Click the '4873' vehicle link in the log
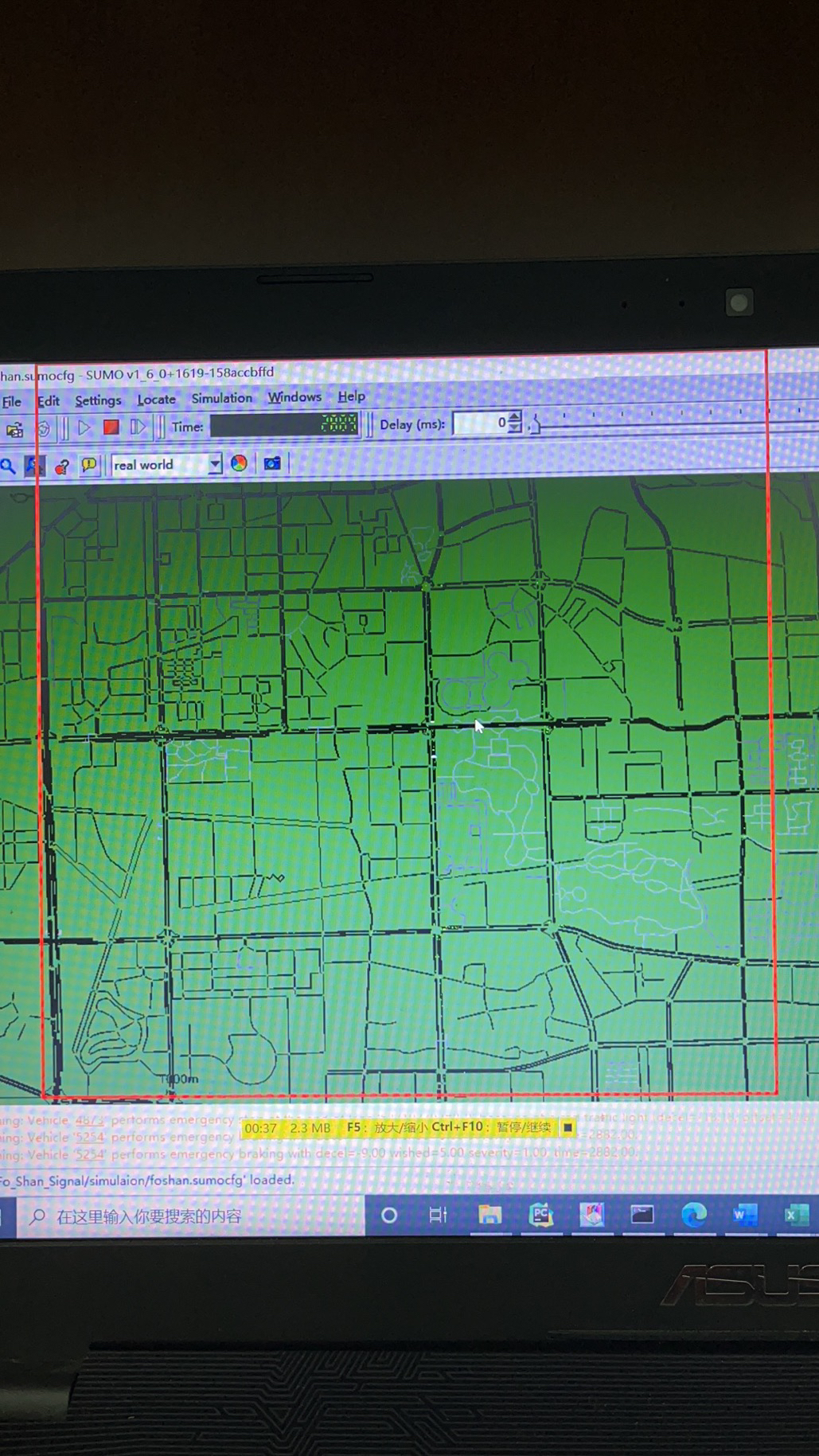The height and width of the screenshot is (1456, 819). 90,1120
